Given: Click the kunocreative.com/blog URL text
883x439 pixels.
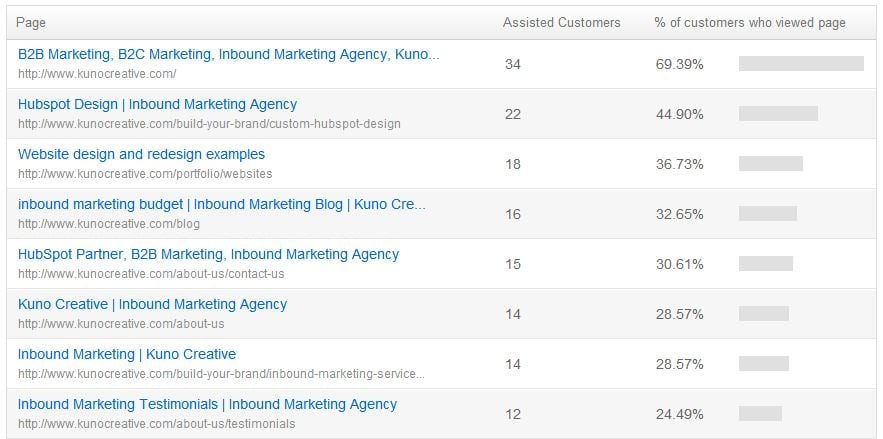Looking at the screenshot, I should [x=109, y=224].
